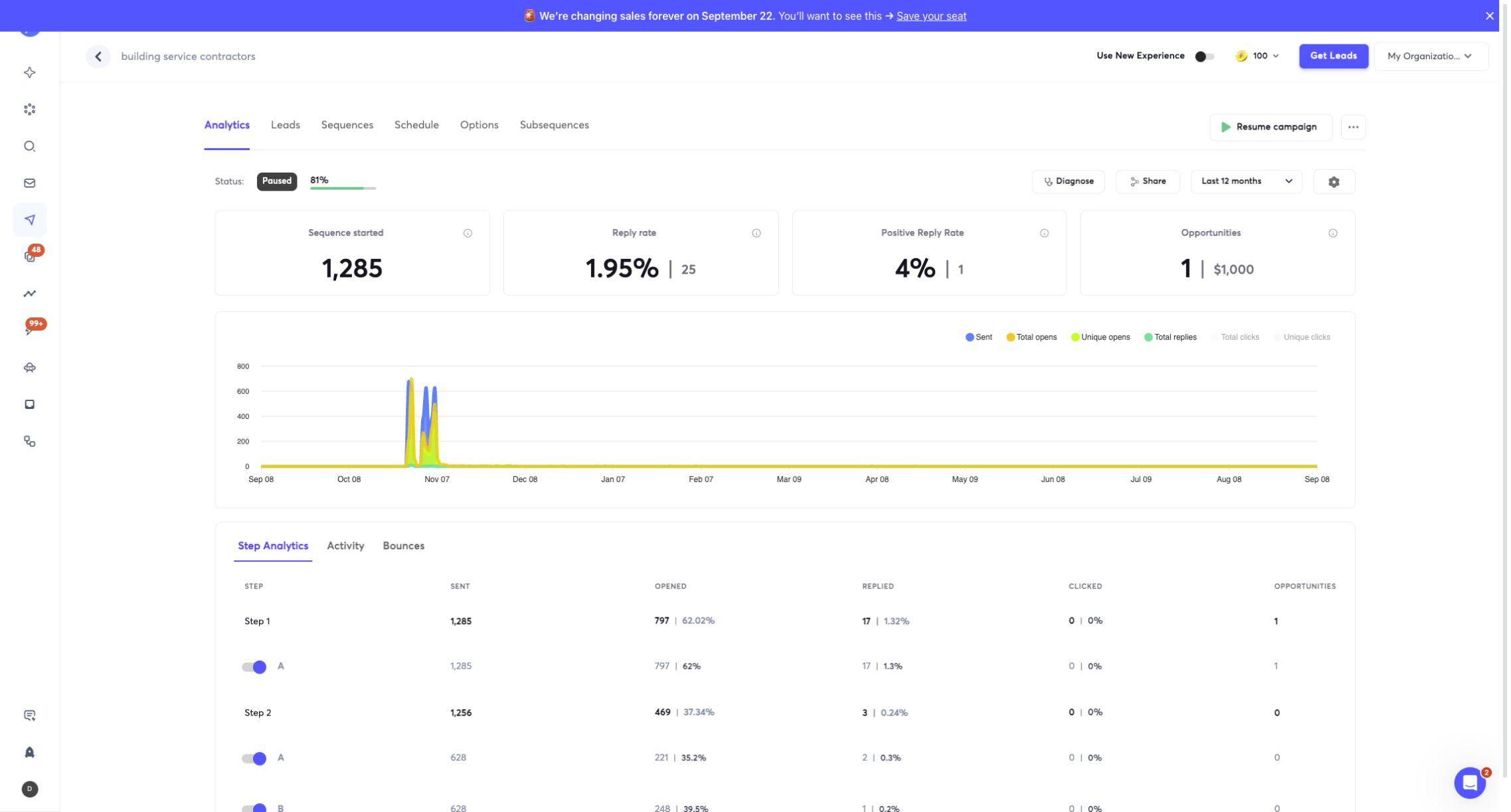Open the Intercom chat bubble
The width and height of the screenshot is (1511, 812).
coord(1470,783)
